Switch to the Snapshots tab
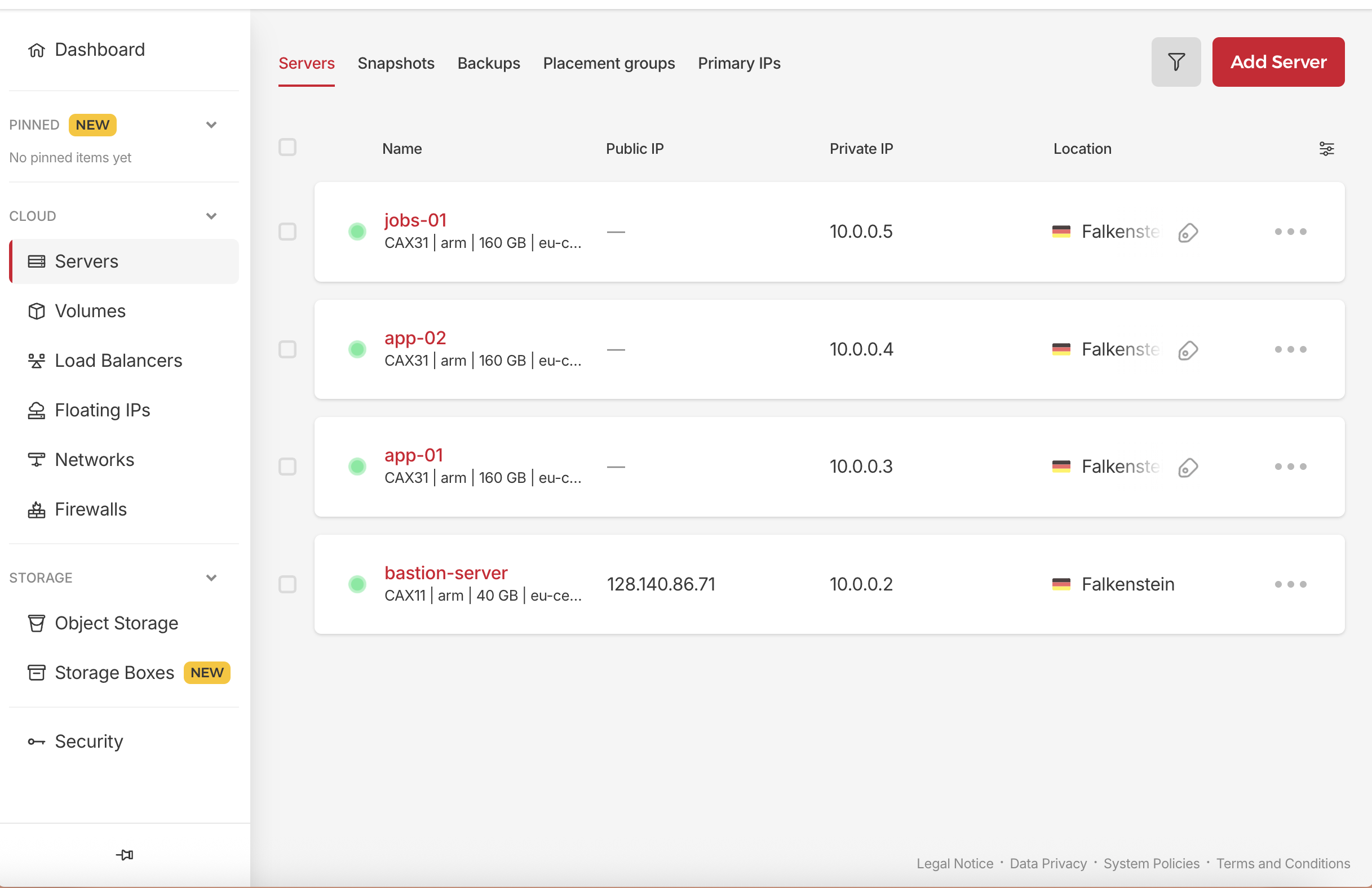Screen dimensions: 1372x888 pyautogui.click(x=396, y=63)
